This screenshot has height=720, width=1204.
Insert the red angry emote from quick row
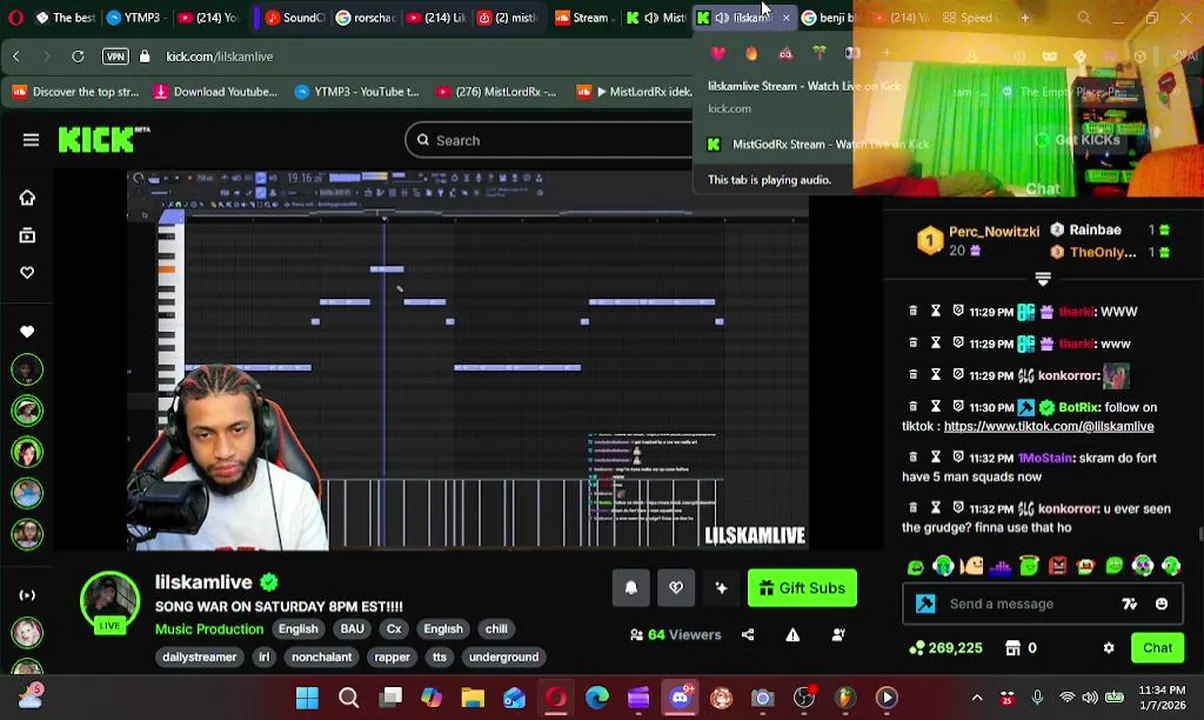point(1057,567)
